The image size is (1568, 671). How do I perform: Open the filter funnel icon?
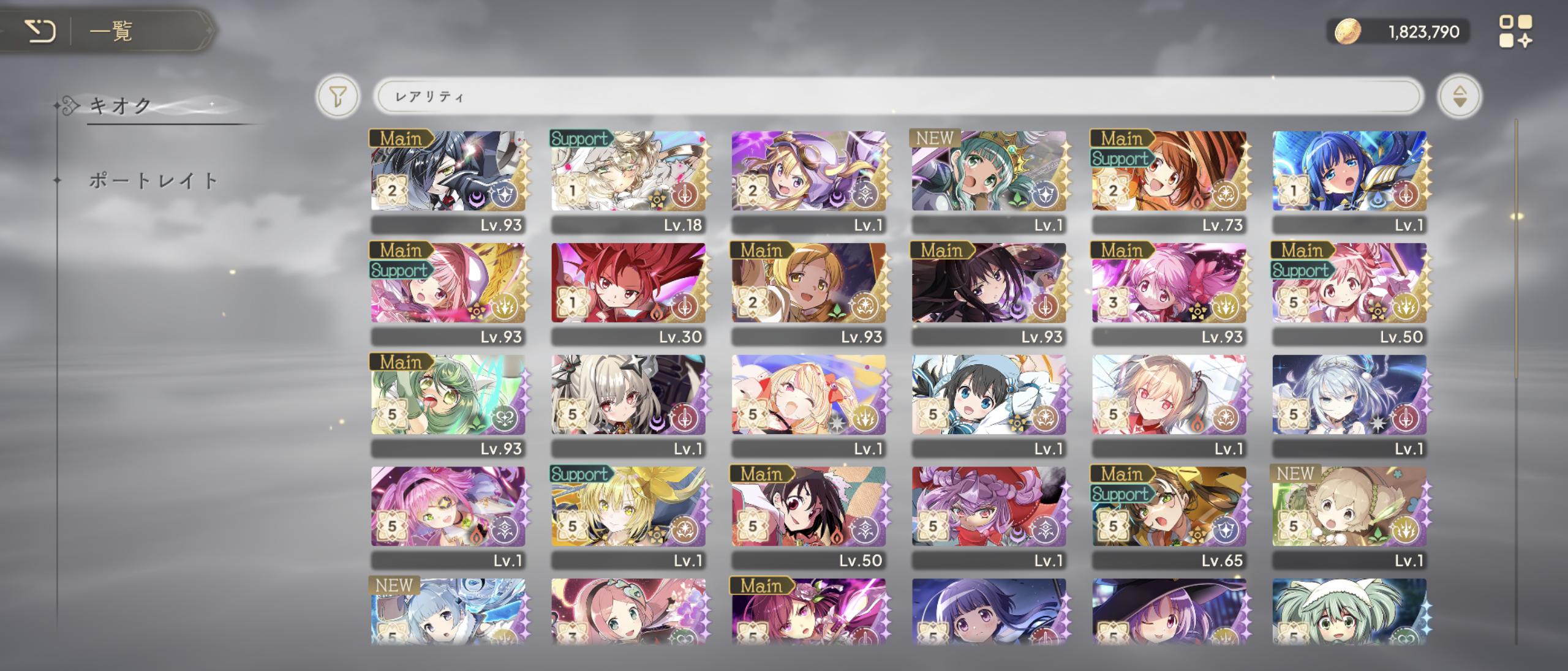pos(337,96)
